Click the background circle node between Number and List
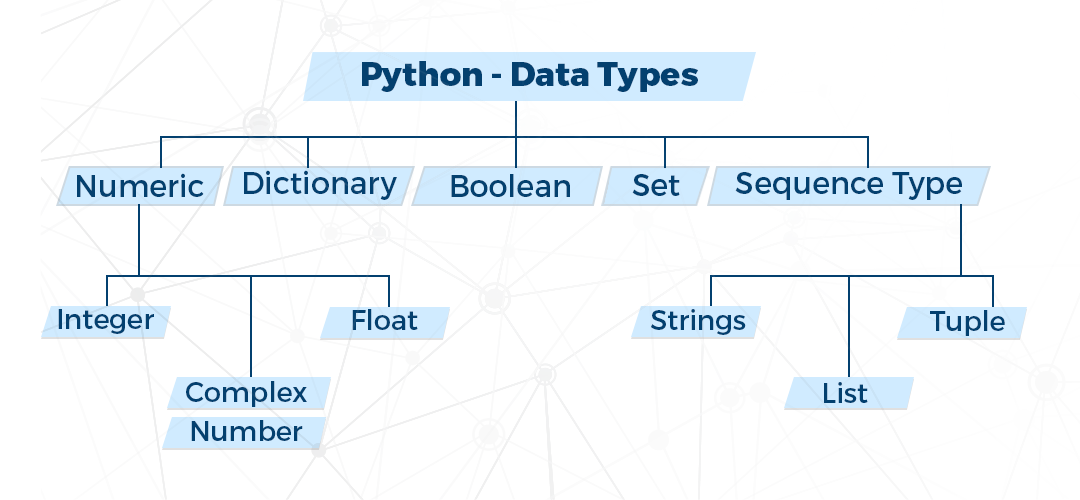 point(544,374)
